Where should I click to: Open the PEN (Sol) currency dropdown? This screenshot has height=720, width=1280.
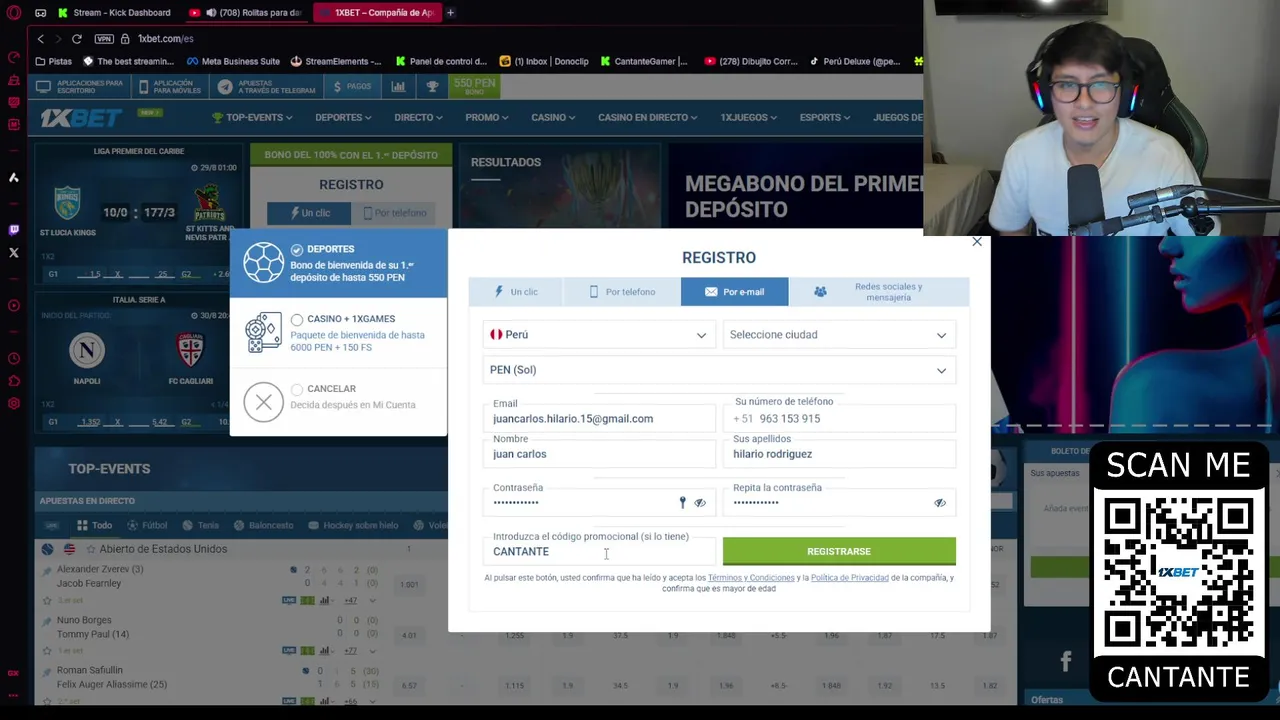(x=719, y=370)
